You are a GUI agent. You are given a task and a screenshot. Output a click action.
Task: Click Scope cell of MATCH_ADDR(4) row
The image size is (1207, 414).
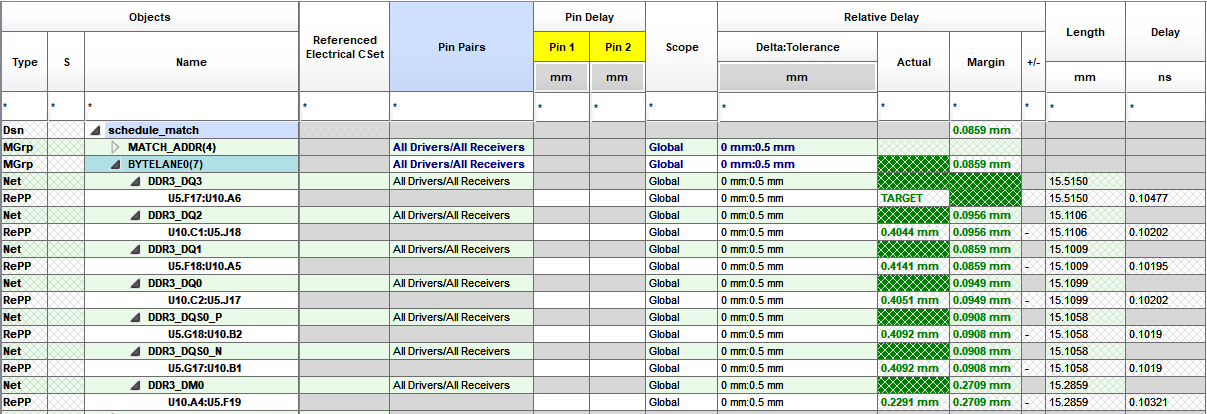pos(681,147)
